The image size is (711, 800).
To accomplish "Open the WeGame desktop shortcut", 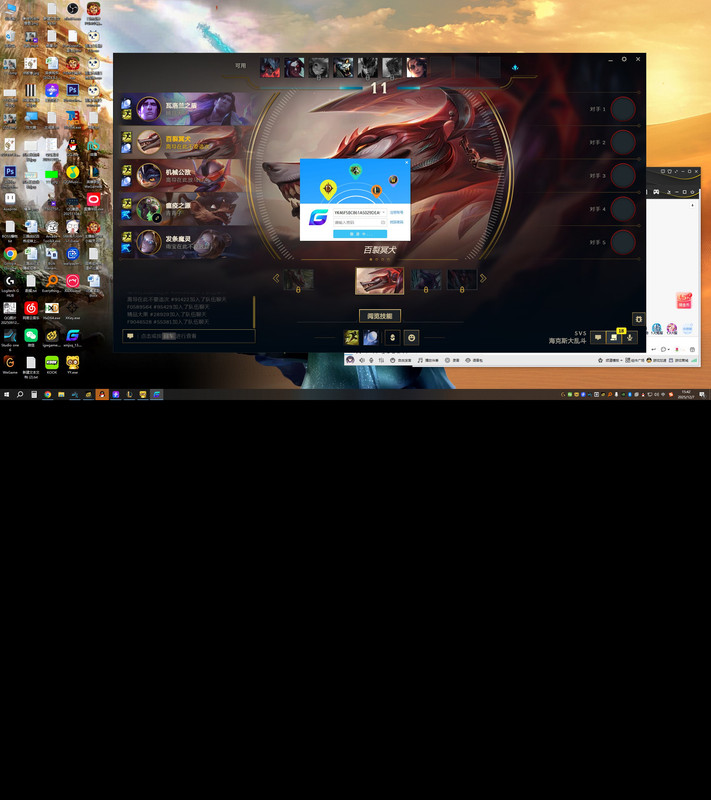I will (10, 365).
